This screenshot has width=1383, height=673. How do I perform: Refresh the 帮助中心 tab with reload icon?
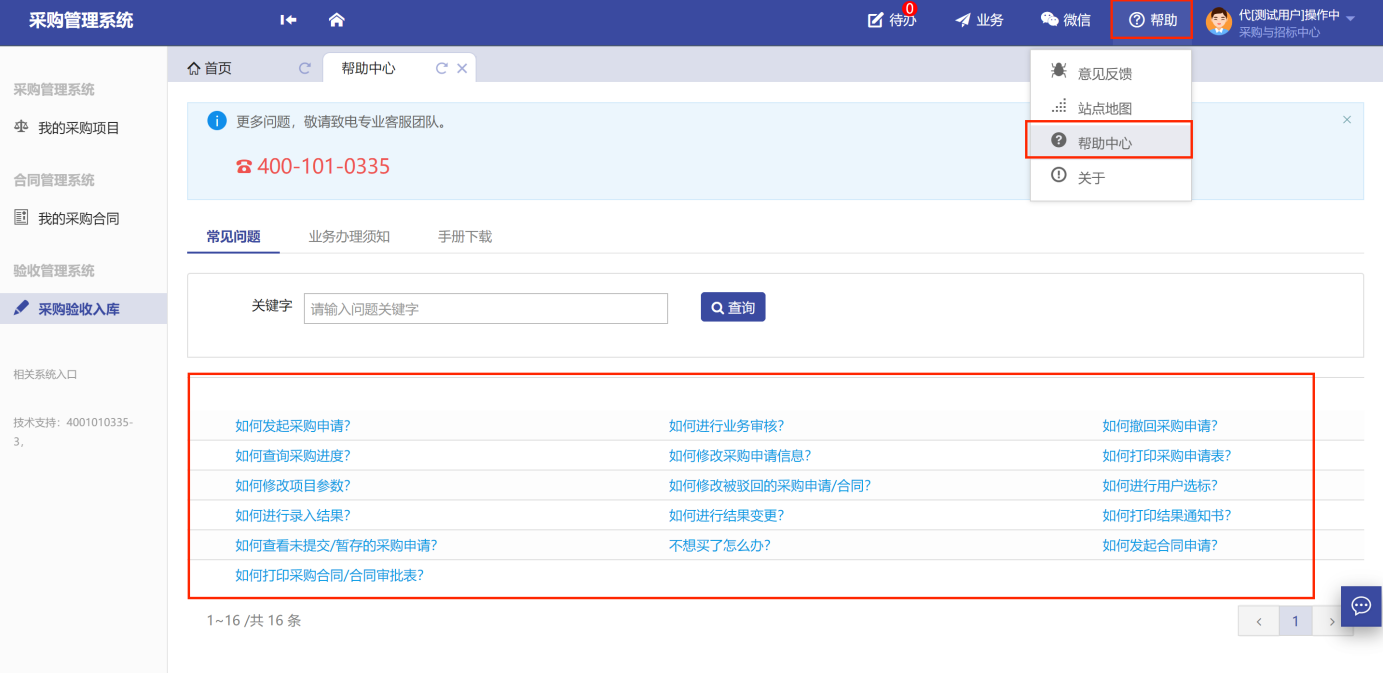[441, 68]
